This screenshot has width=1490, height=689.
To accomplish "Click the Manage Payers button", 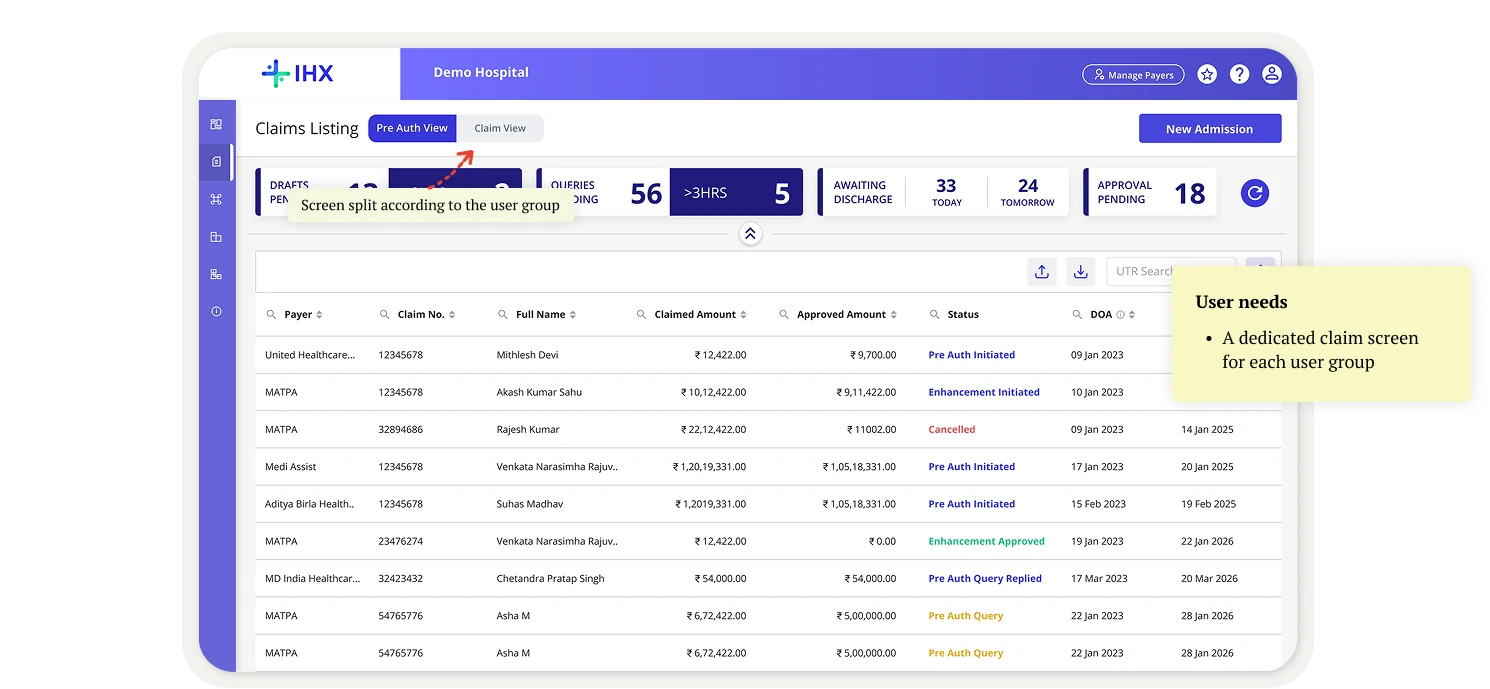I will coord(1133,75).
